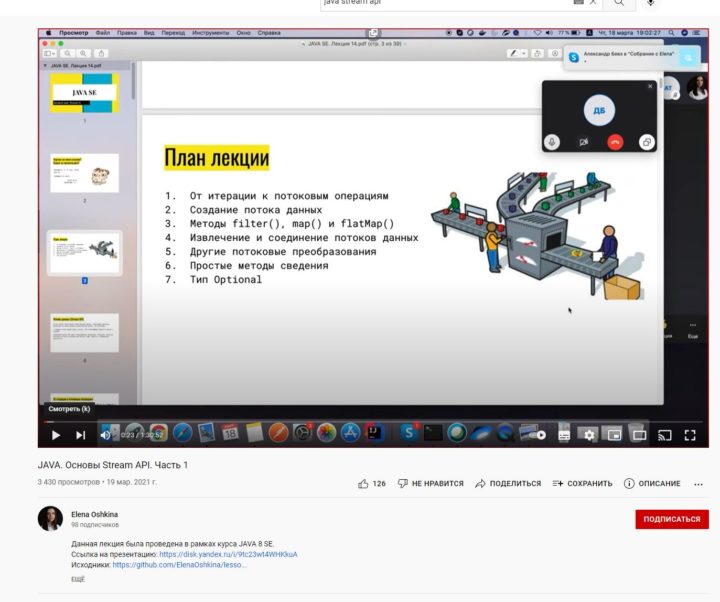Click Preview share toolbar icon
720x602 pixels.
coord(101,53)
